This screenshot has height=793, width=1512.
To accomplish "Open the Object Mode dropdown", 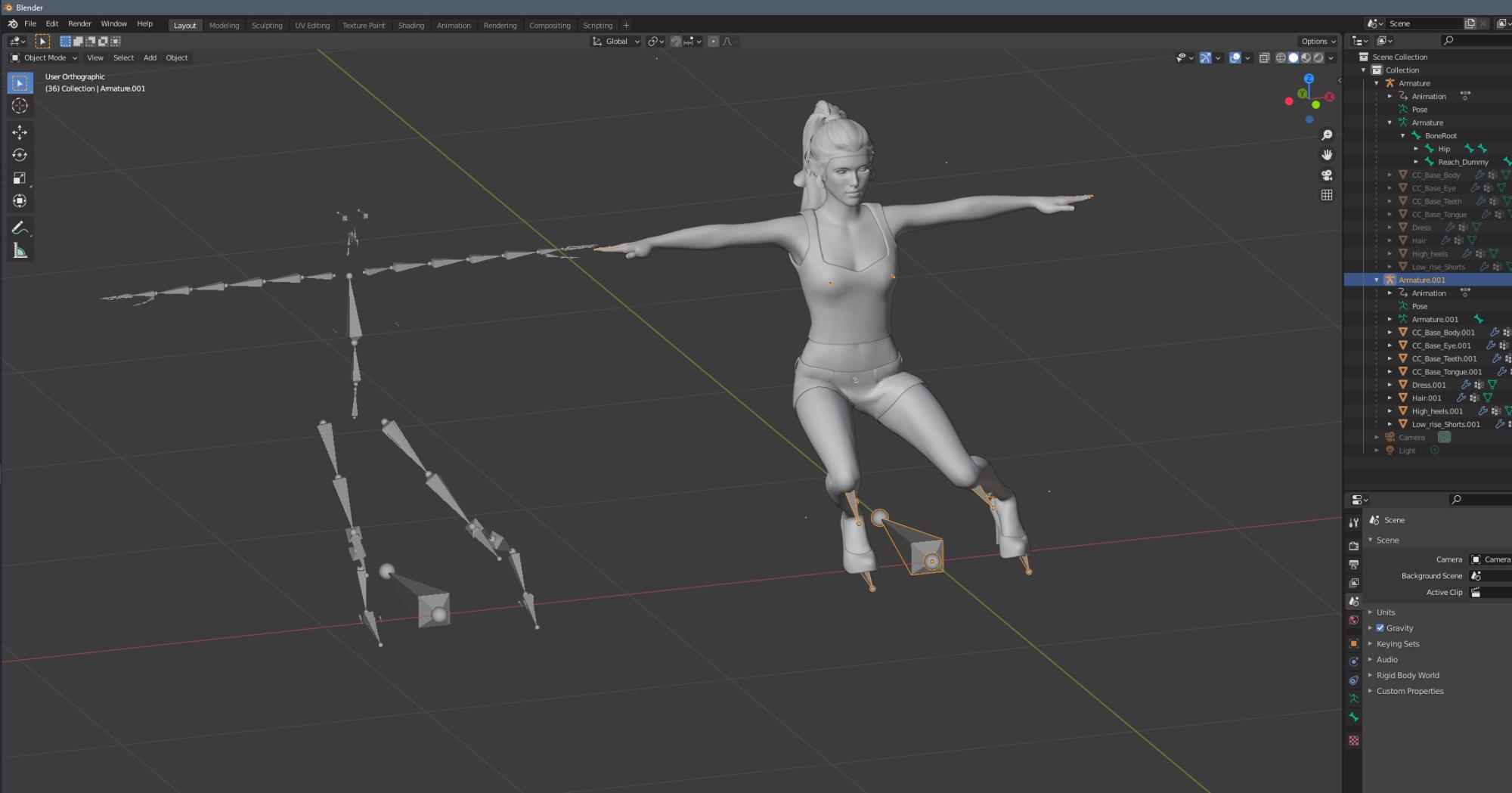I will 45,57.
